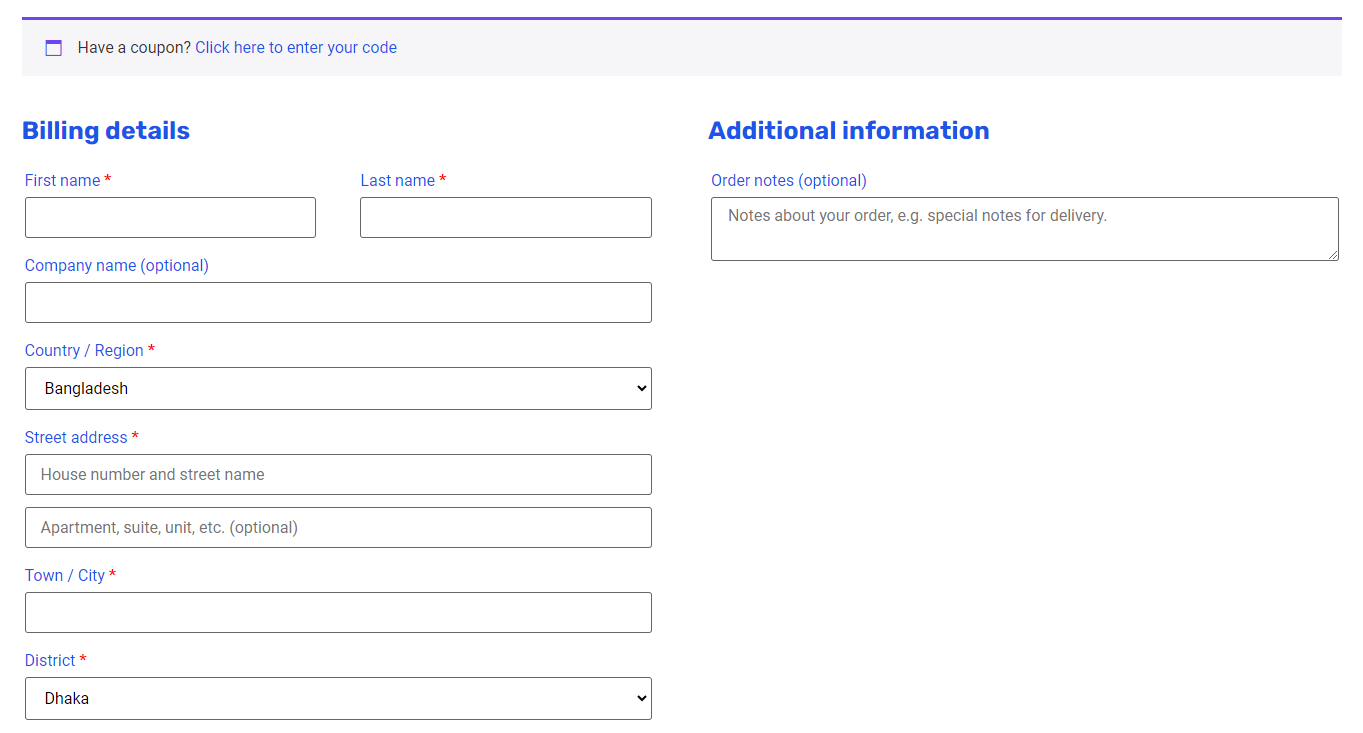Open the Country / Region dropdown showing Bangladesh
The width and height of the screenshot is (1363, 733).
[338, 388]
